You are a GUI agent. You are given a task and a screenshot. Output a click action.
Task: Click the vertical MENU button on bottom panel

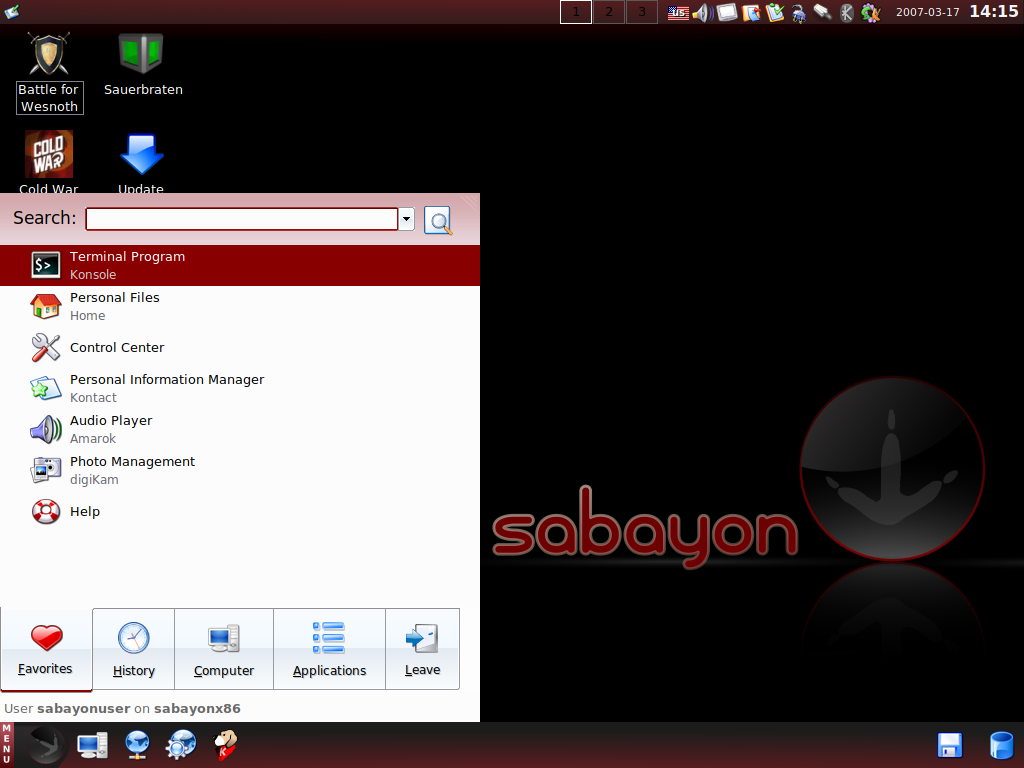pyautogui.click(x=7, y=744)
